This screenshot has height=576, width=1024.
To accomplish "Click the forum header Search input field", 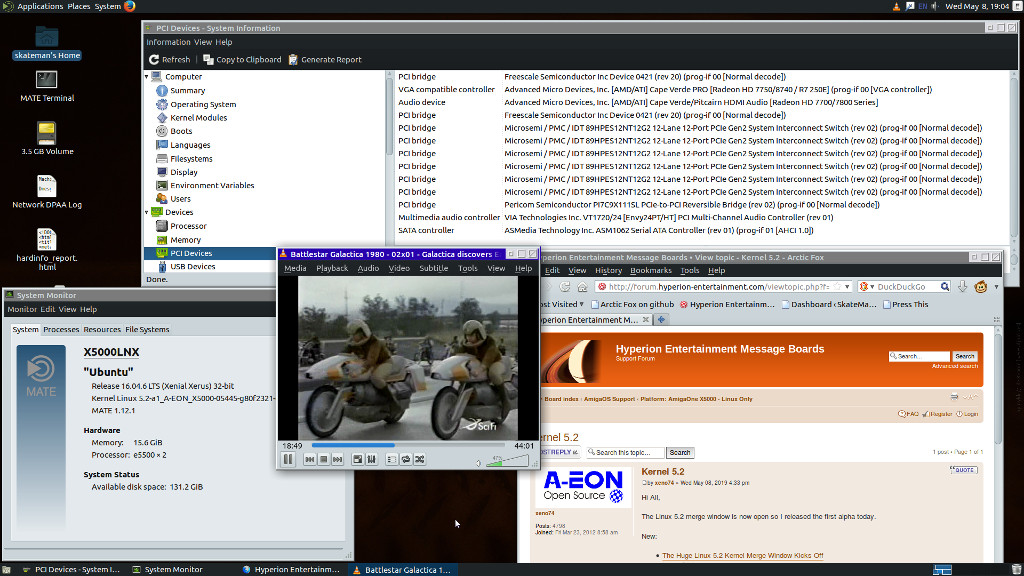I will [x=919, y=357].
